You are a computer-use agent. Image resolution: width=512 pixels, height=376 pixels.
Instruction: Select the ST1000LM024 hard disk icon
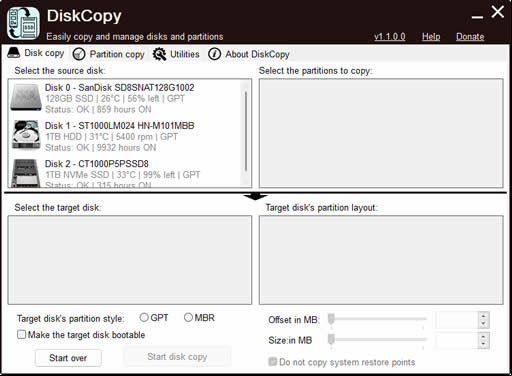(x=26, y=135)
